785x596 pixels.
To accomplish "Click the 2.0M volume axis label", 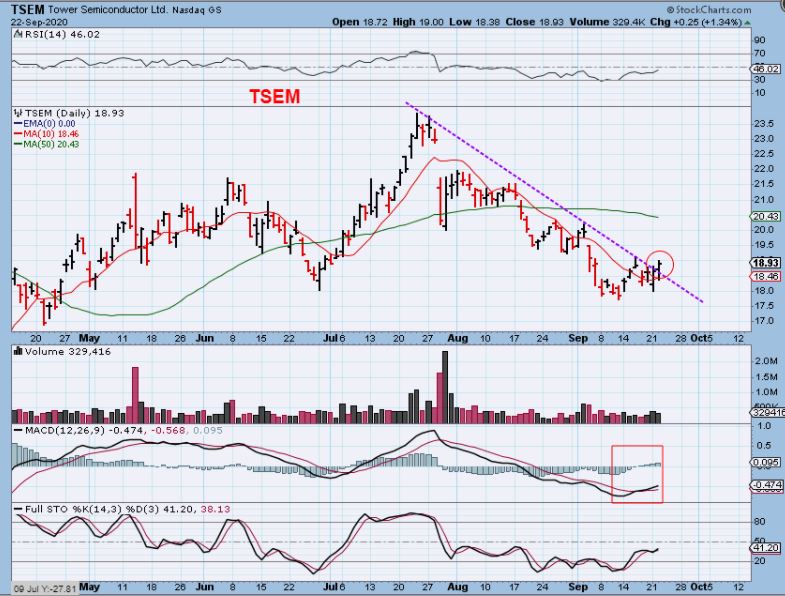I will pyautogui.click(x=766, y=361).
